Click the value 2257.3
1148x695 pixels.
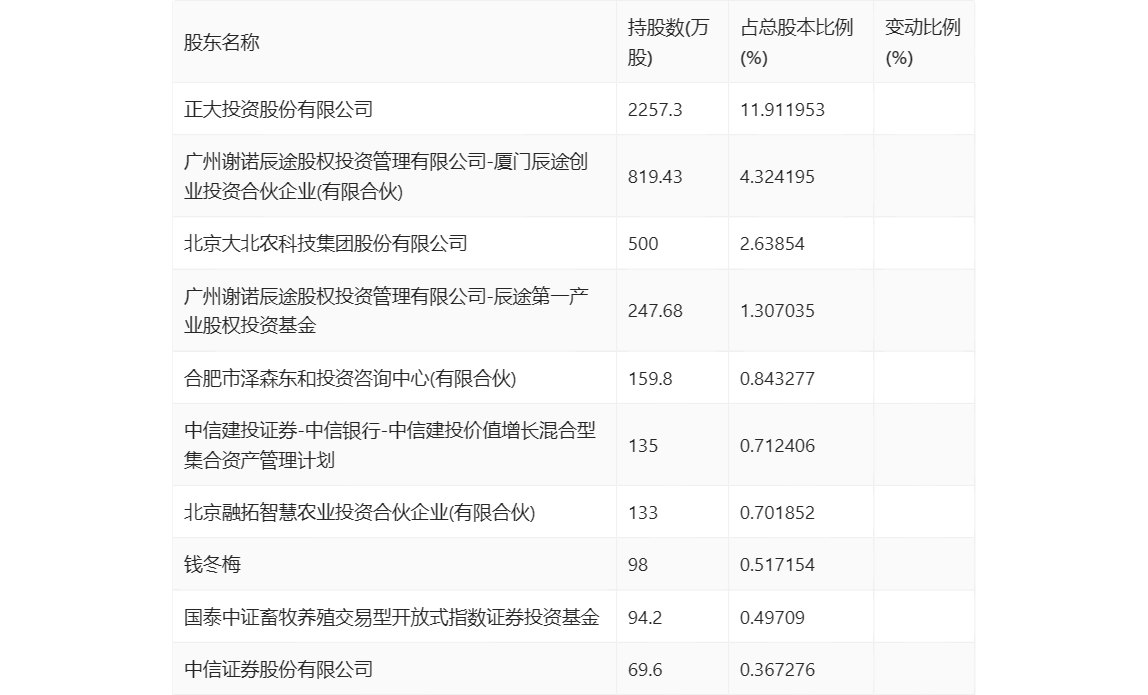pos(655,110)
